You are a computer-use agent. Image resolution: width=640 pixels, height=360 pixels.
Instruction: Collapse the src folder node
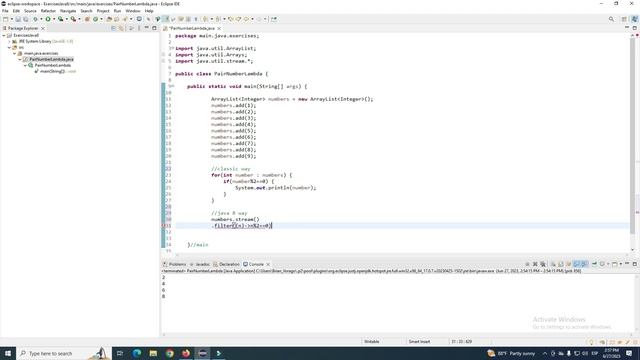coord(9,47)
